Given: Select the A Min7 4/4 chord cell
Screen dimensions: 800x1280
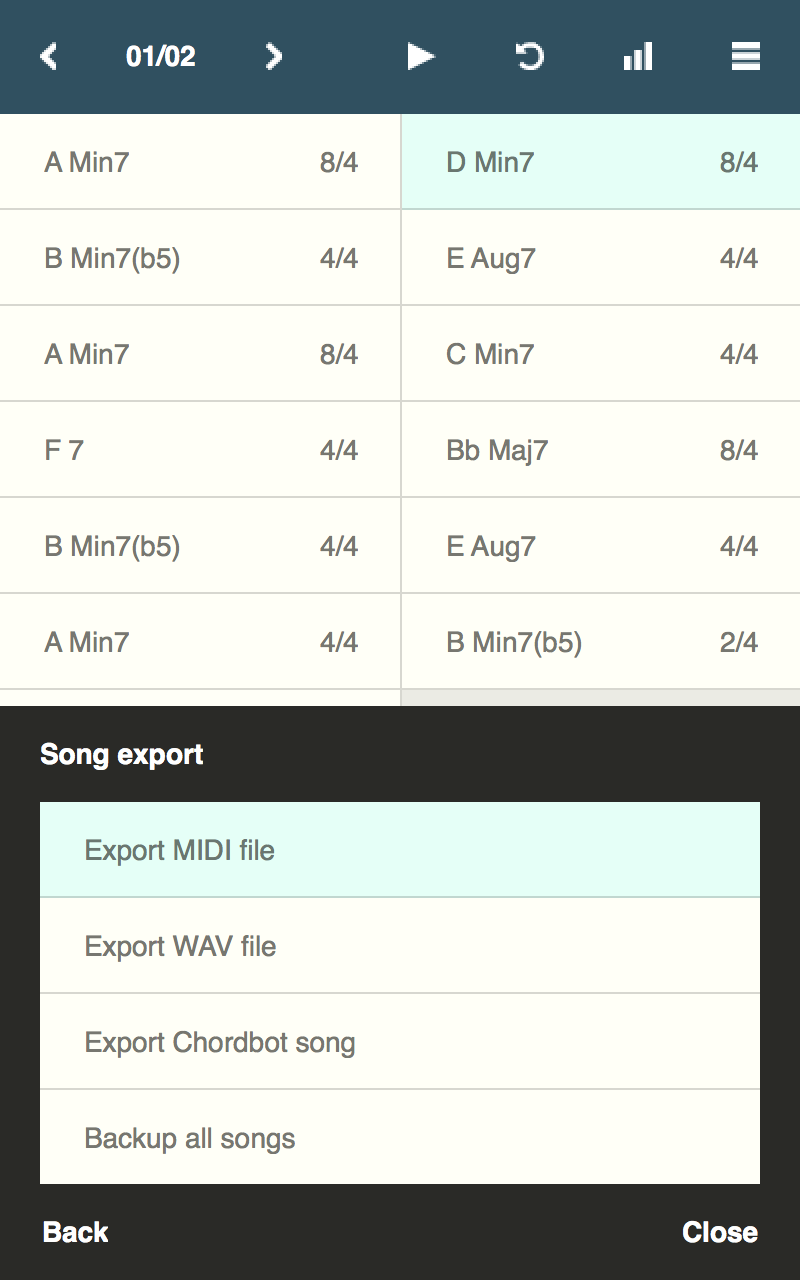Looking at the screenshot, I should click(200, 642).
